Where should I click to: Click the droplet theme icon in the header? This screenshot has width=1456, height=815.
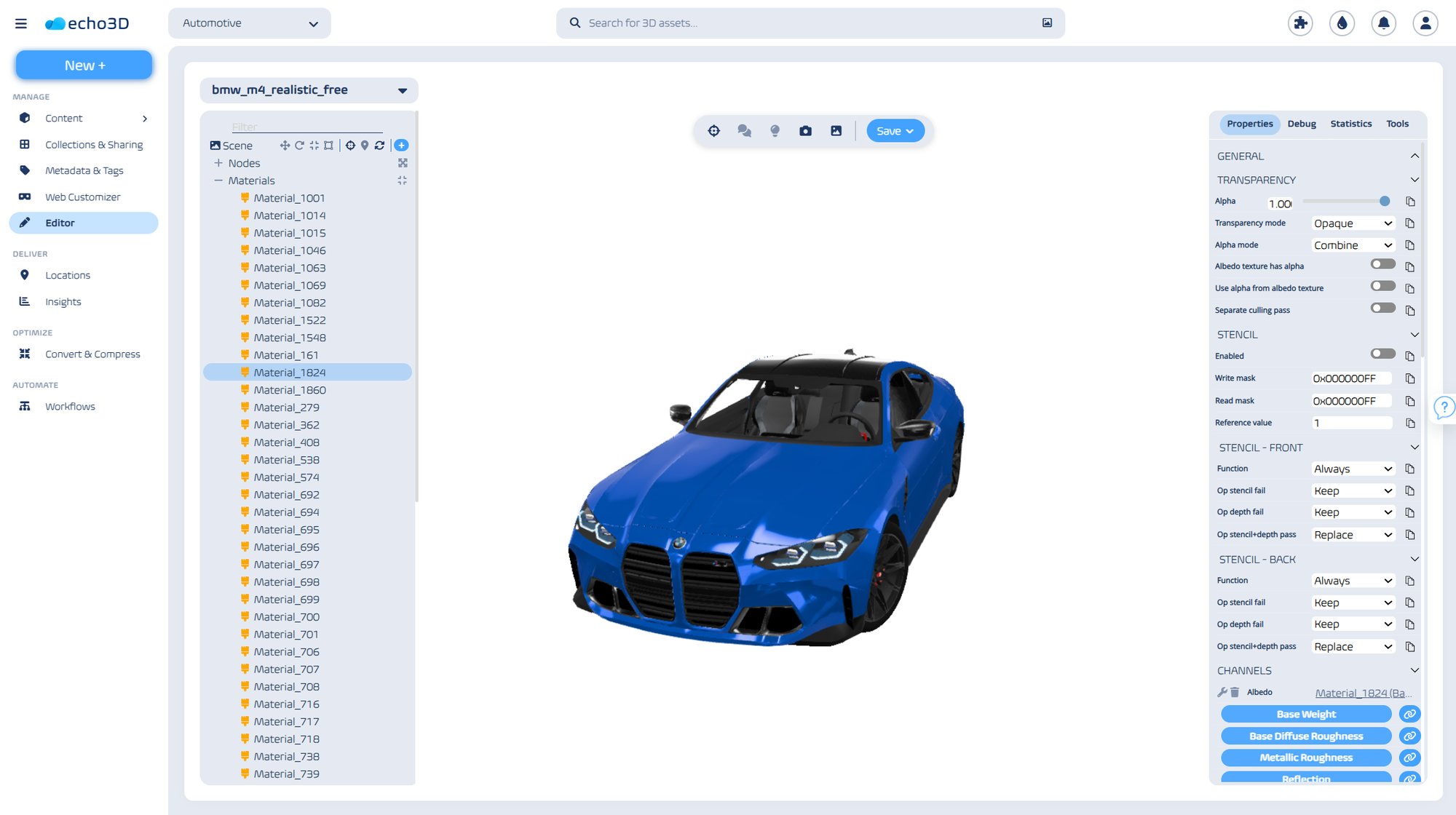click(1342, 23)
